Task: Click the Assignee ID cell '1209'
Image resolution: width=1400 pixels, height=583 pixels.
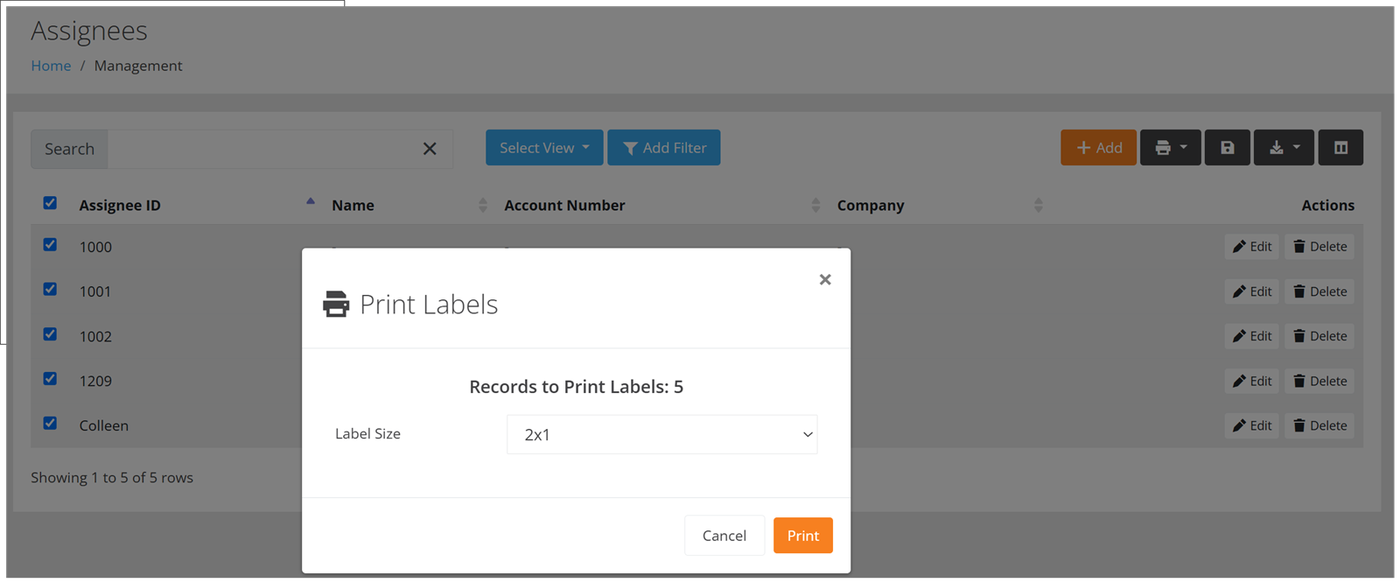Action: 96,381
